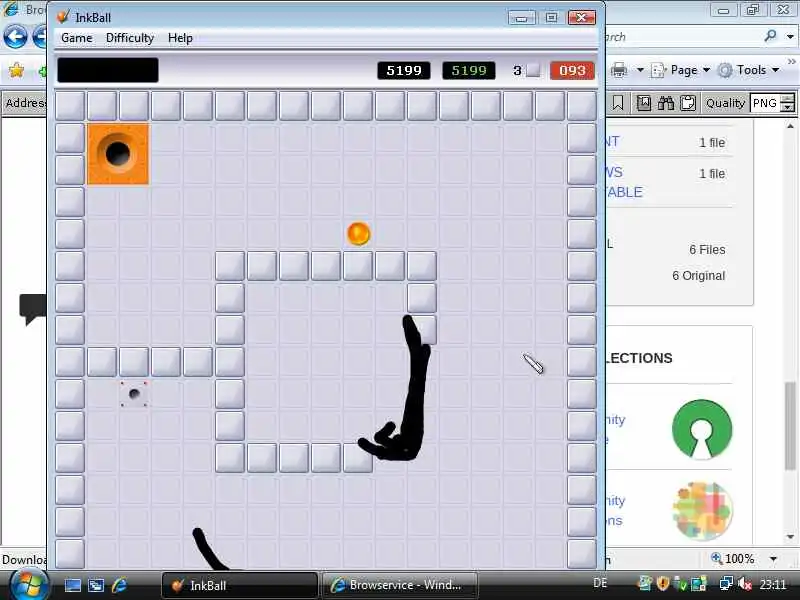Click the browser zoom level 100% button

pyautogui.click(x=733, y=558)
